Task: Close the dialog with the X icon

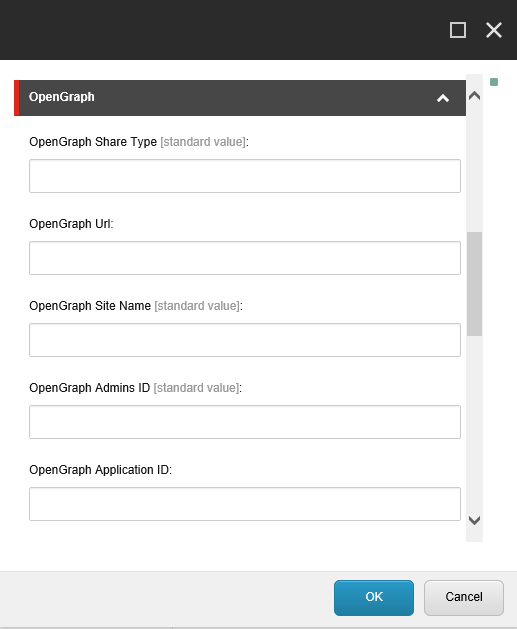Action: pyautogui.click(x=494, y=30)
